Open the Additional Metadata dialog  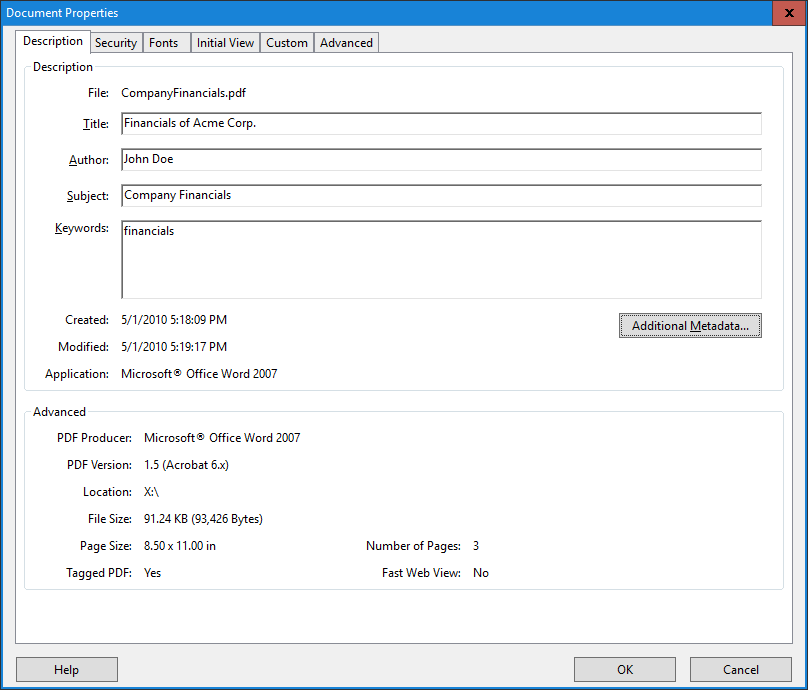(690, 325)
